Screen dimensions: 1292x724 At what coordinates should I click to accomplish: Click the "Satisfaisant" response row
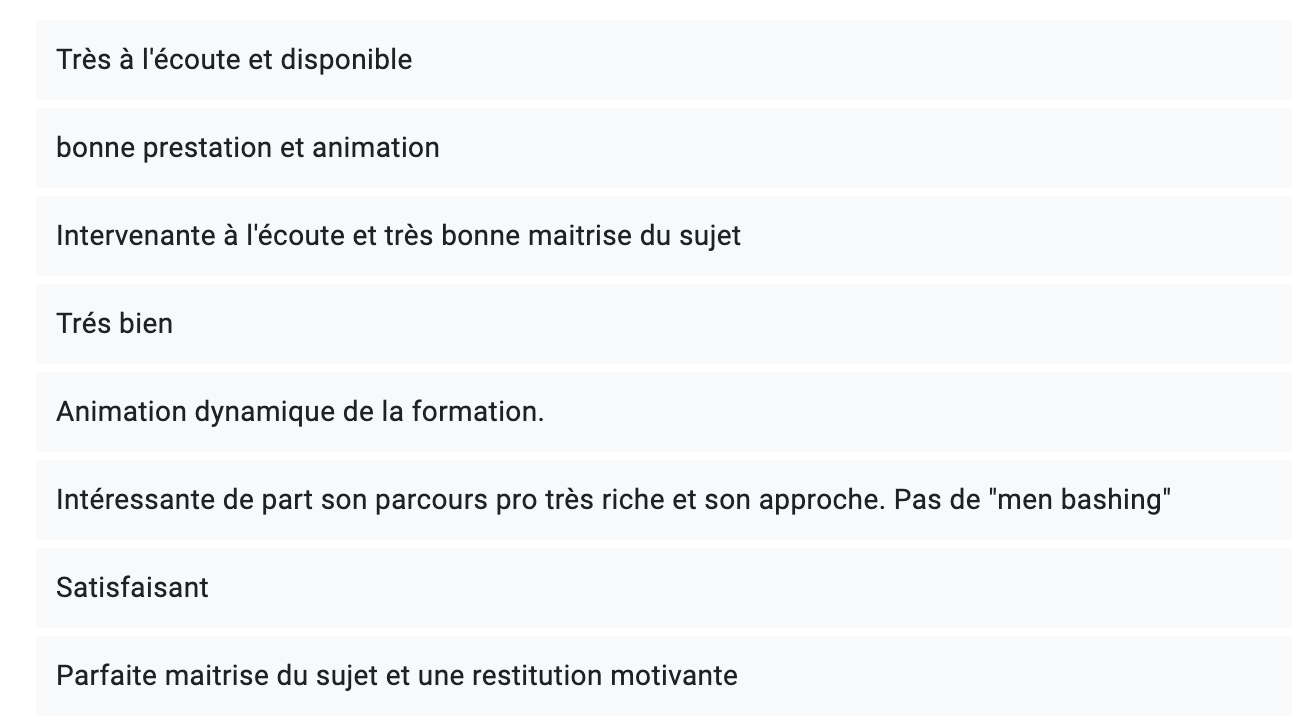pyautogui.click(x=664, y=588)
